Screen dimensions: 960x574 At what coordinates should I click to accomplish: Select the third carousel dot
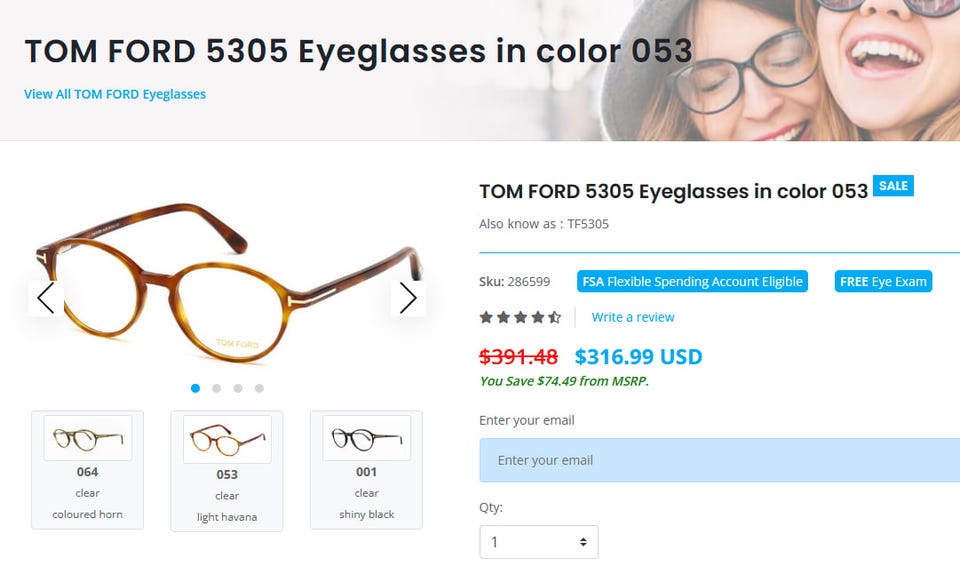pyautogui.click(x=238, y=388)
